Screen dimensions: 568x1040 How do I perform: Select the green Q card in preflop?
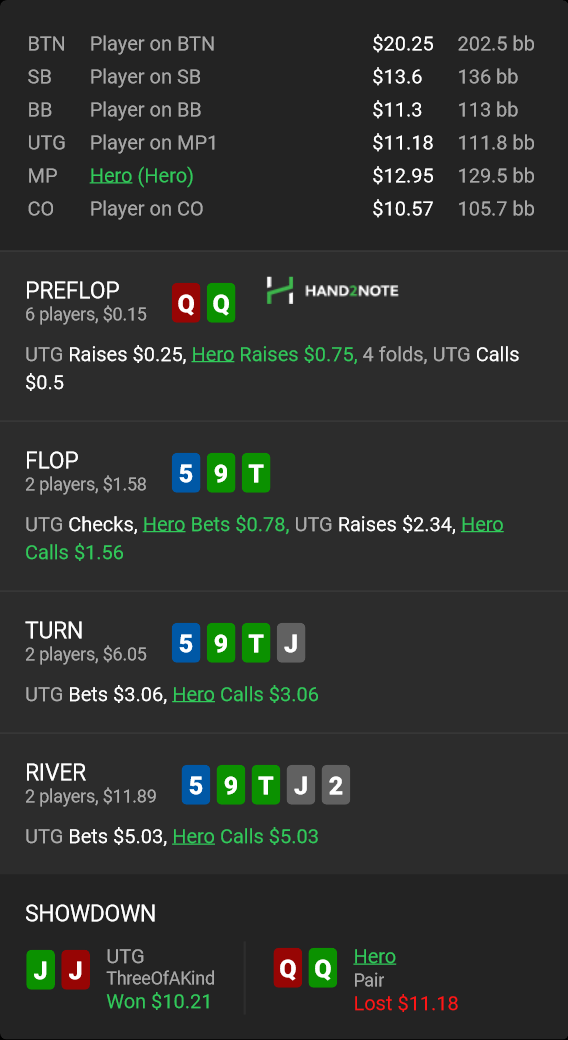pyautogui.click(x=221, y=303)
